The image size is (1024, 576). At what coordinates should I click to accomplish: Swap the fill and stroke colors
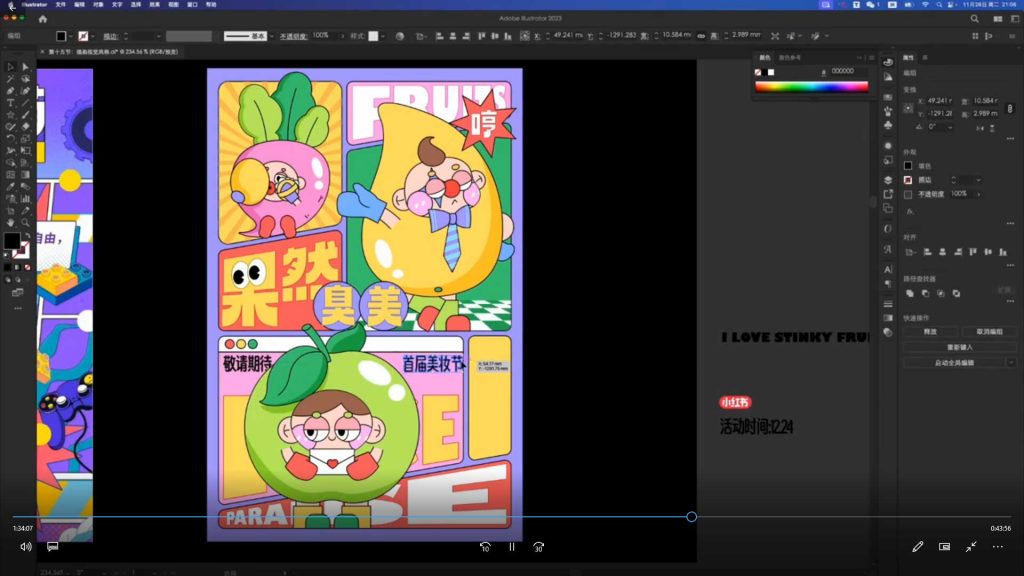pos(27,234)
